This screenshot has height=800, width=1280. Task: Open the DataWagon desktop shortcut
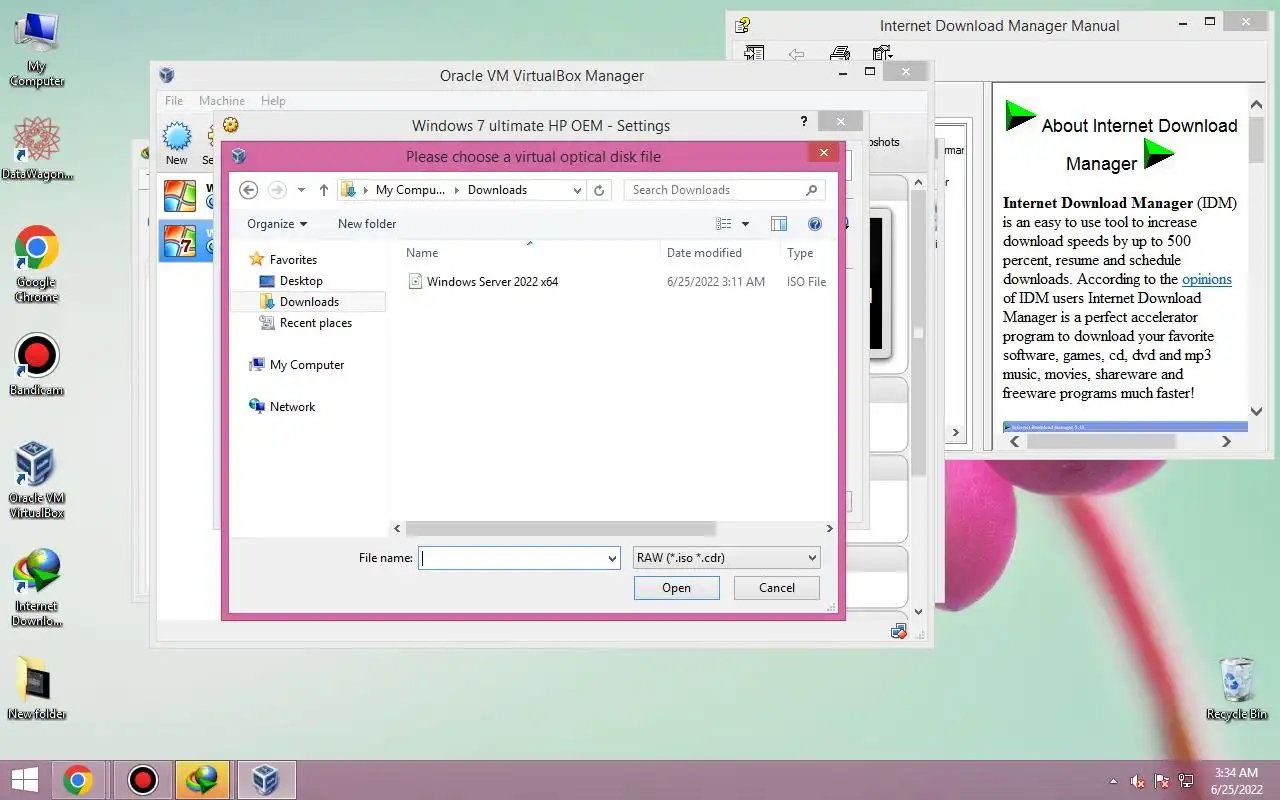[x=37, y=148]
